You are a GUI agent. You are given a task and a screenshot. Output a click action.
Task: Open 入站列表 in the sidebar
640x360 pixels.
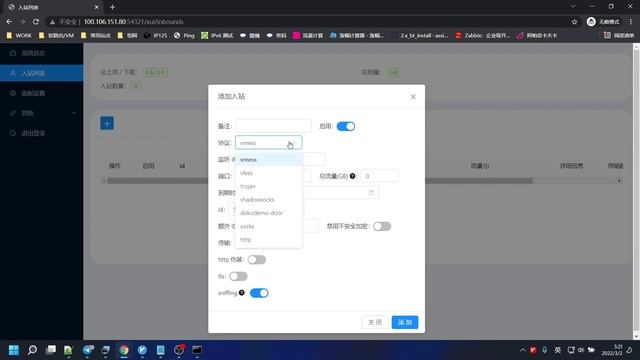coord(42,73)
